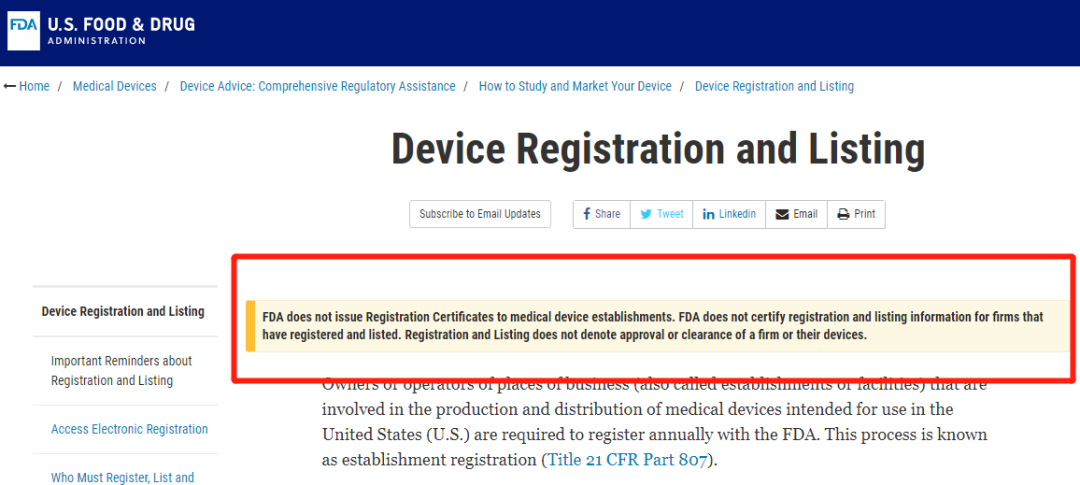Viewport: 1080px width, 485px height.
Task: Click the yellow FDA notice banner text
Action: (652, 325)
